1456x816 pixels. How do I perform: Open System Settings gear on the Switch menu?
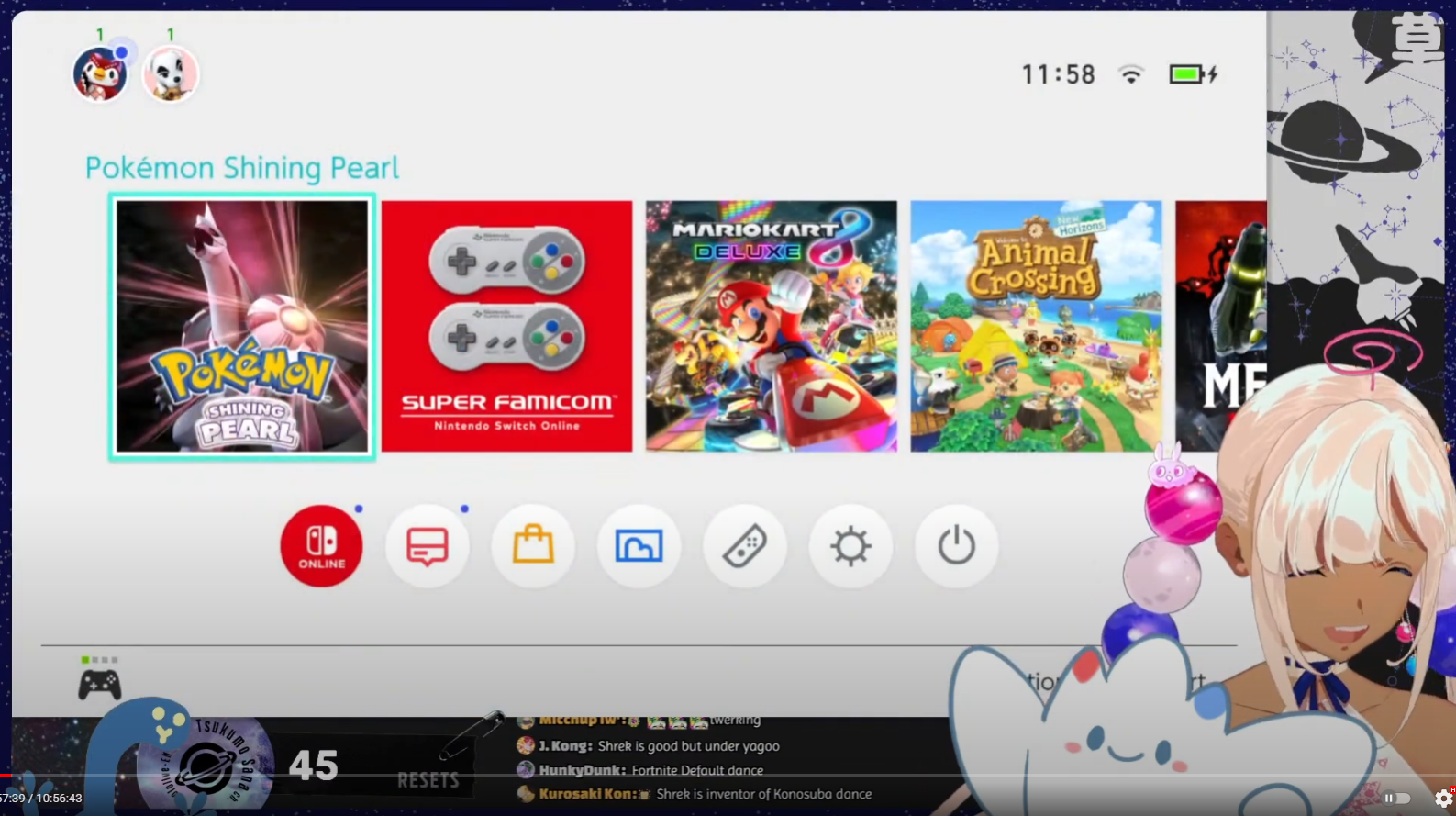point(850,546)
